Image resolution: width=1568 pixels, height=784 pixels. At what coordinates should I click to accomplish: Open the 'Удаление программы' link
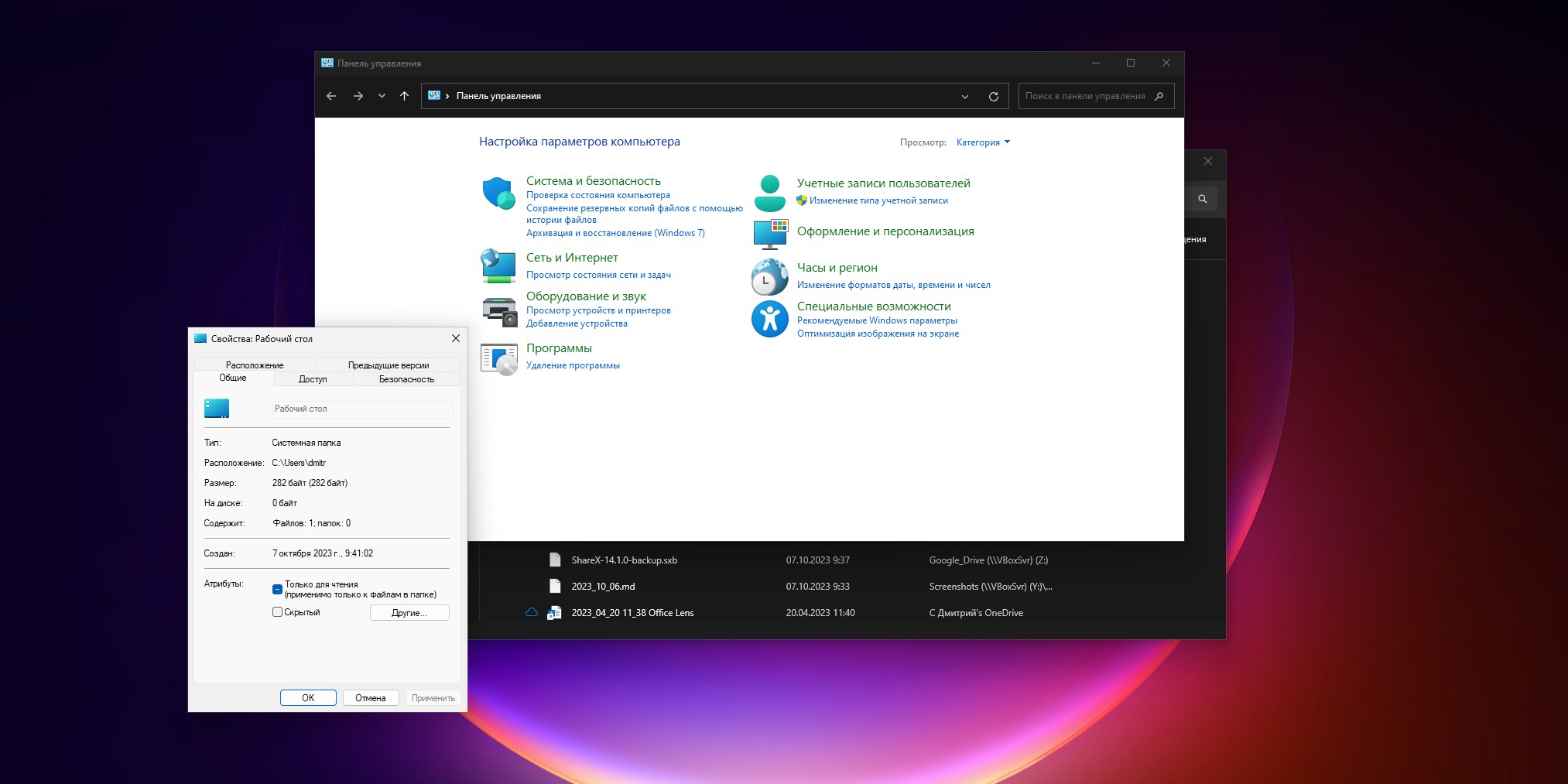click(573, 365)
